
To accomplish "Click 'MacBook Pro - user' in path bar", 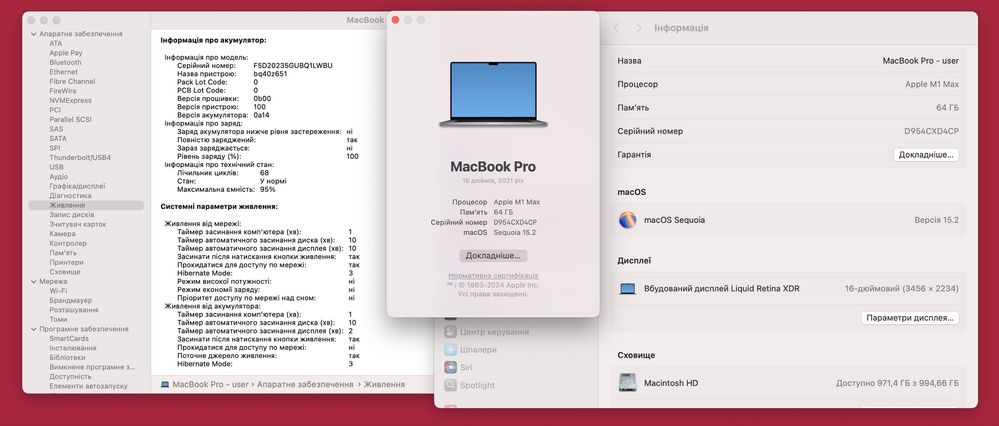I will [210, 385].
